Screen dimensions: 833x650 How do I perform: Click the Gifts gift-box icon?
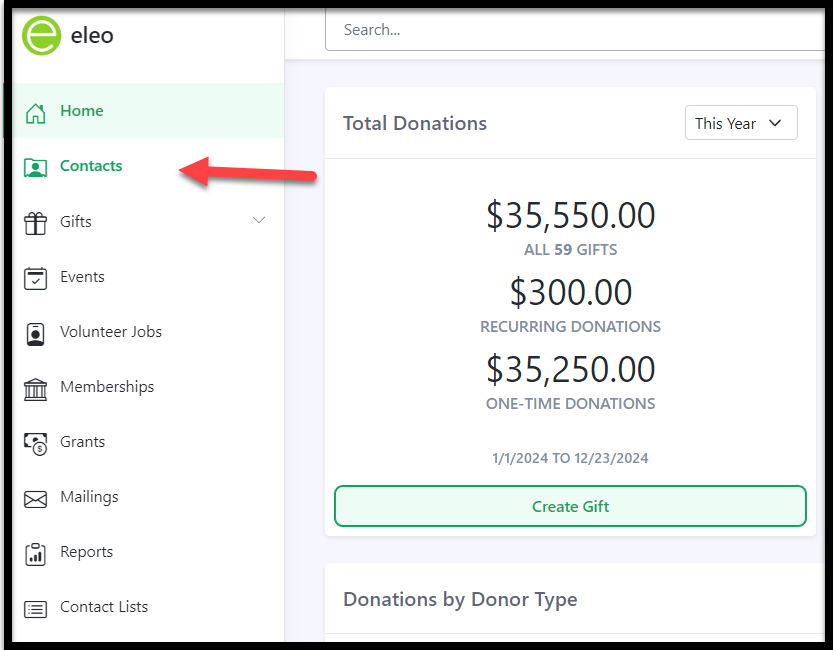(x=36, y=223)
